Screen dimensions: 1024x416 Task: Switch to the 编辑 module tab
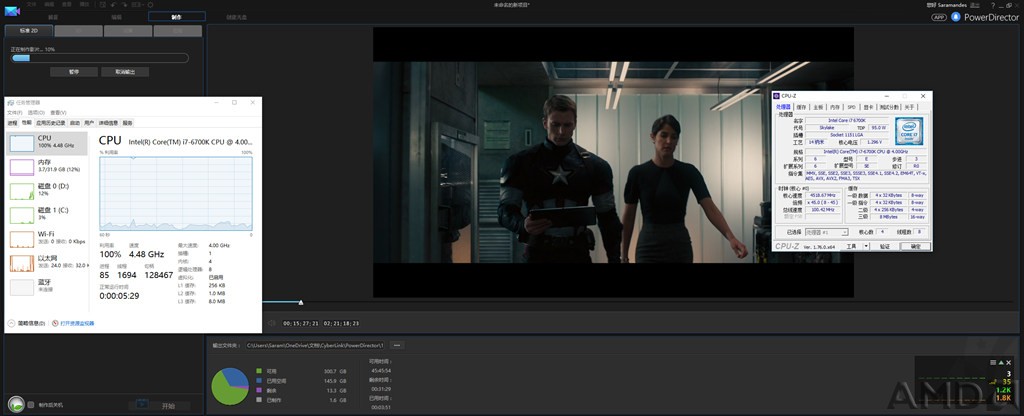[116, 17]
